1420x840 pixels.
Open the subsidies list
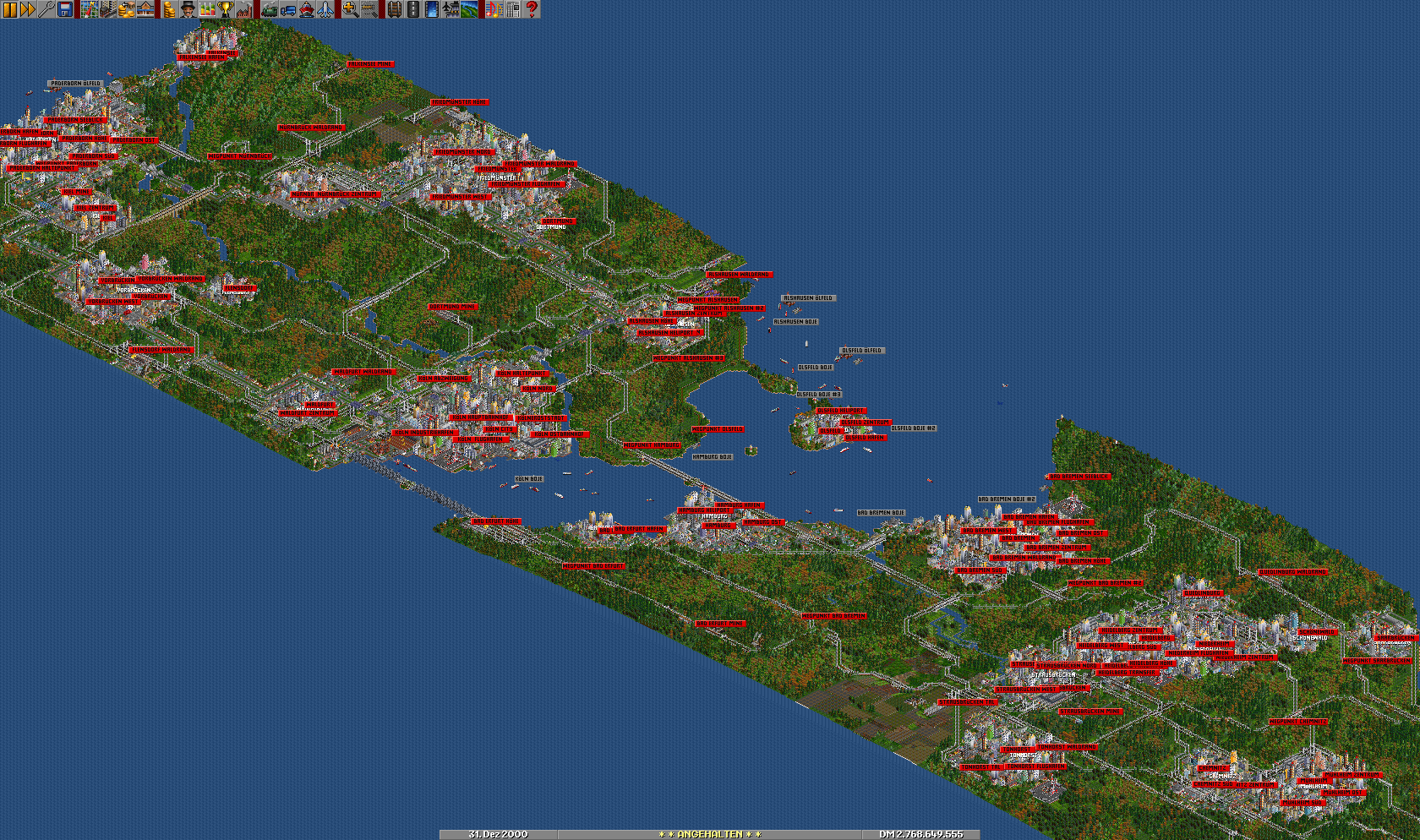click(126, 9)
